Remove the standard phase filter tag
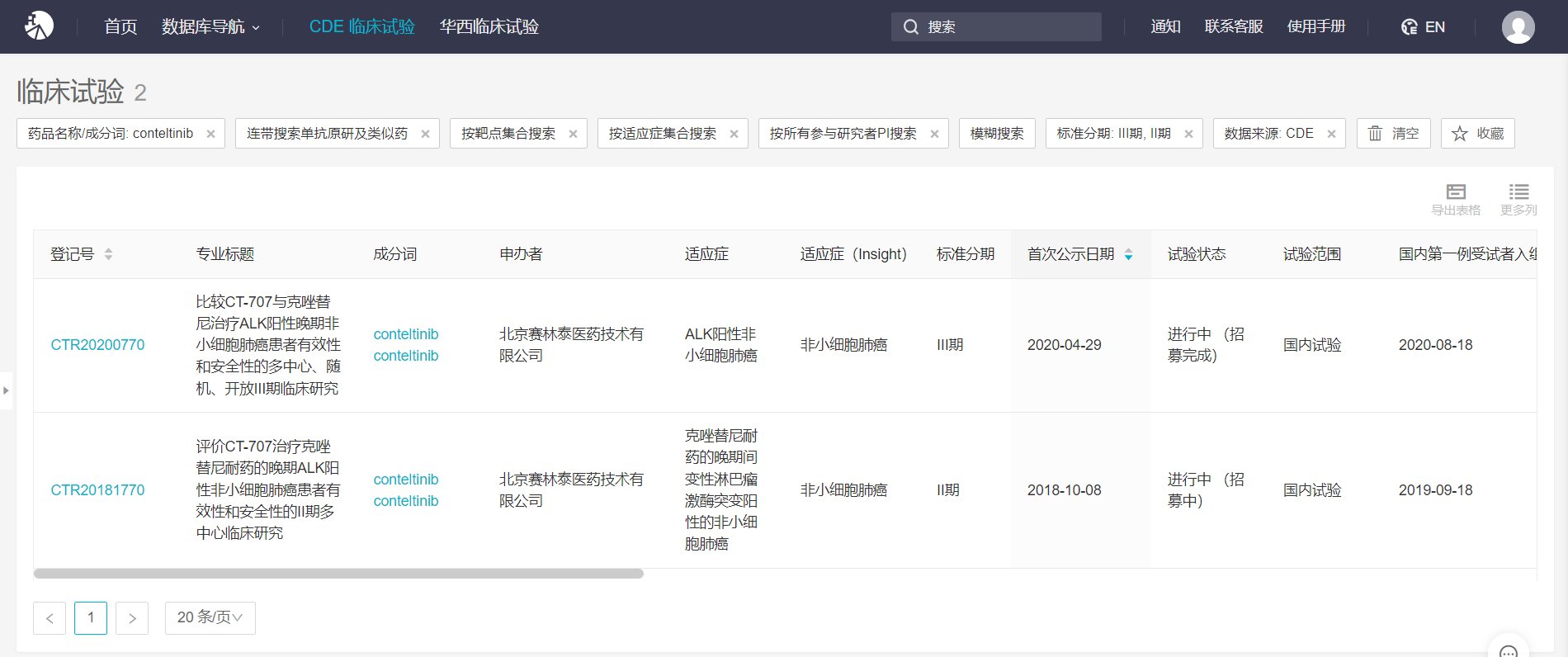The image size is (1568, 657). (x=1188, y=135)
